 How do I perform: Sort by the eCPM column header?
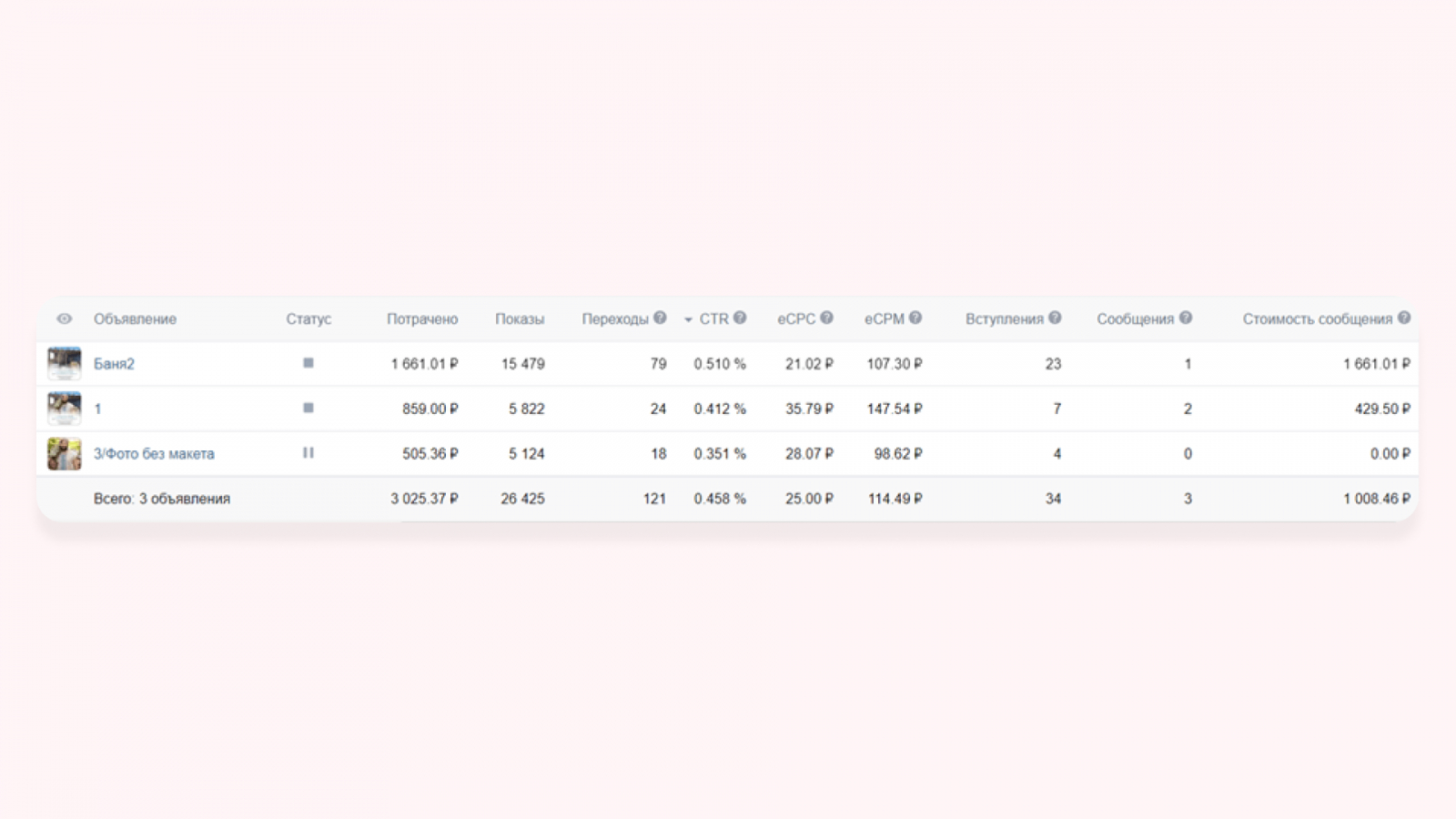(885, 318)
